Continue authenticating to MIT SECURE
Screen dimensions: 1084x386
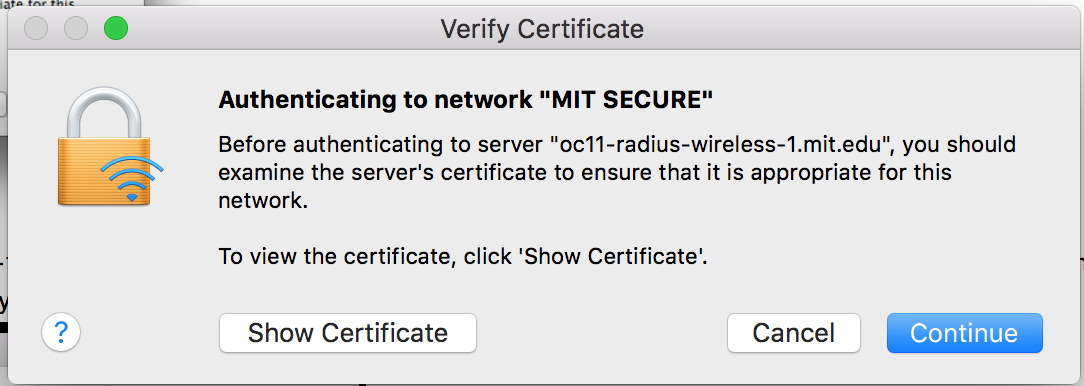point(964,333)
